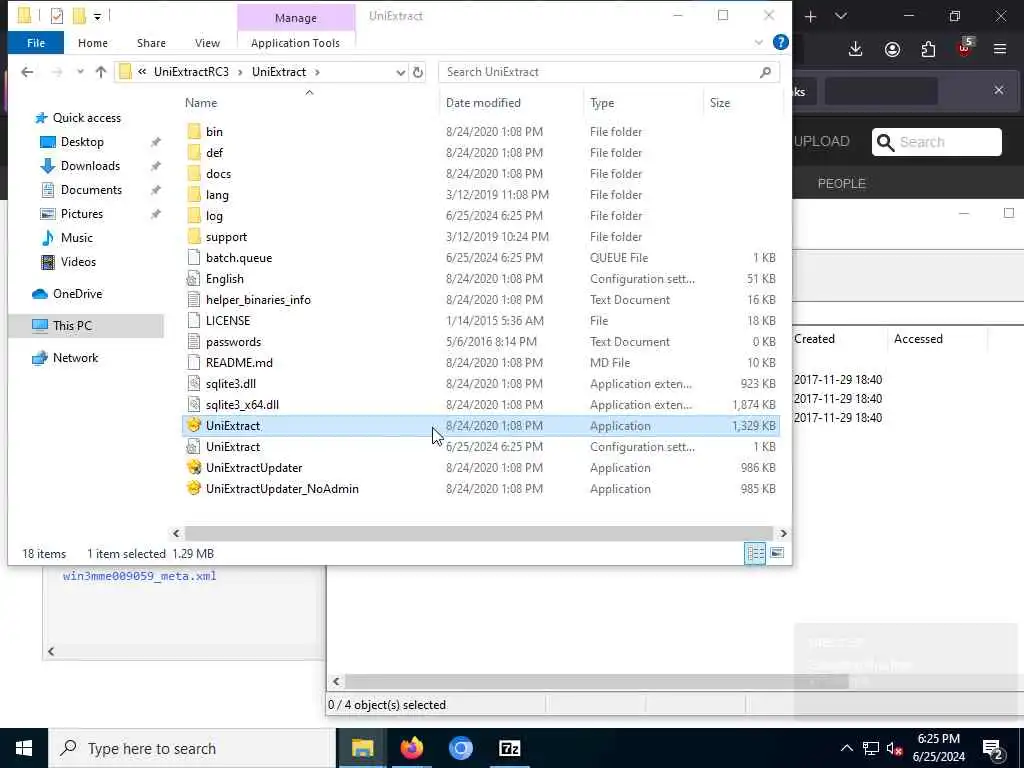The width and height of the screenshot is (1024, 768).
Task: Click the website Search field
Action: pos(936,142)
